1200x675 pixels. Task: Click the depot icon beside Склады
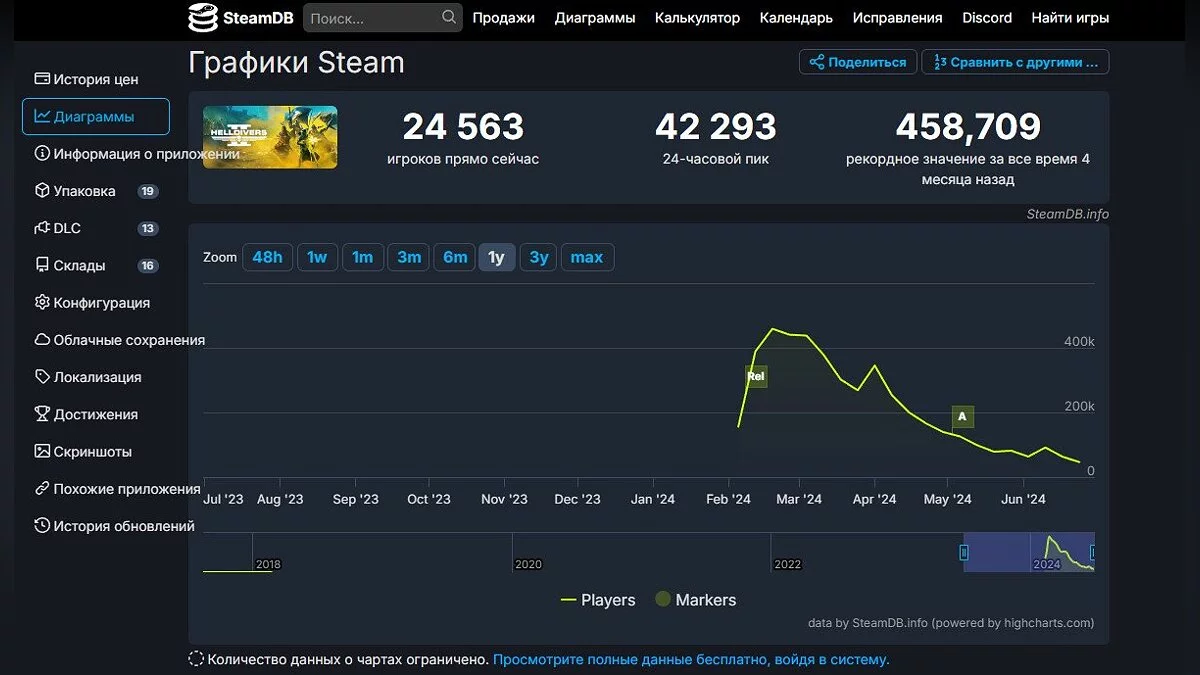[x=42, y=265]
